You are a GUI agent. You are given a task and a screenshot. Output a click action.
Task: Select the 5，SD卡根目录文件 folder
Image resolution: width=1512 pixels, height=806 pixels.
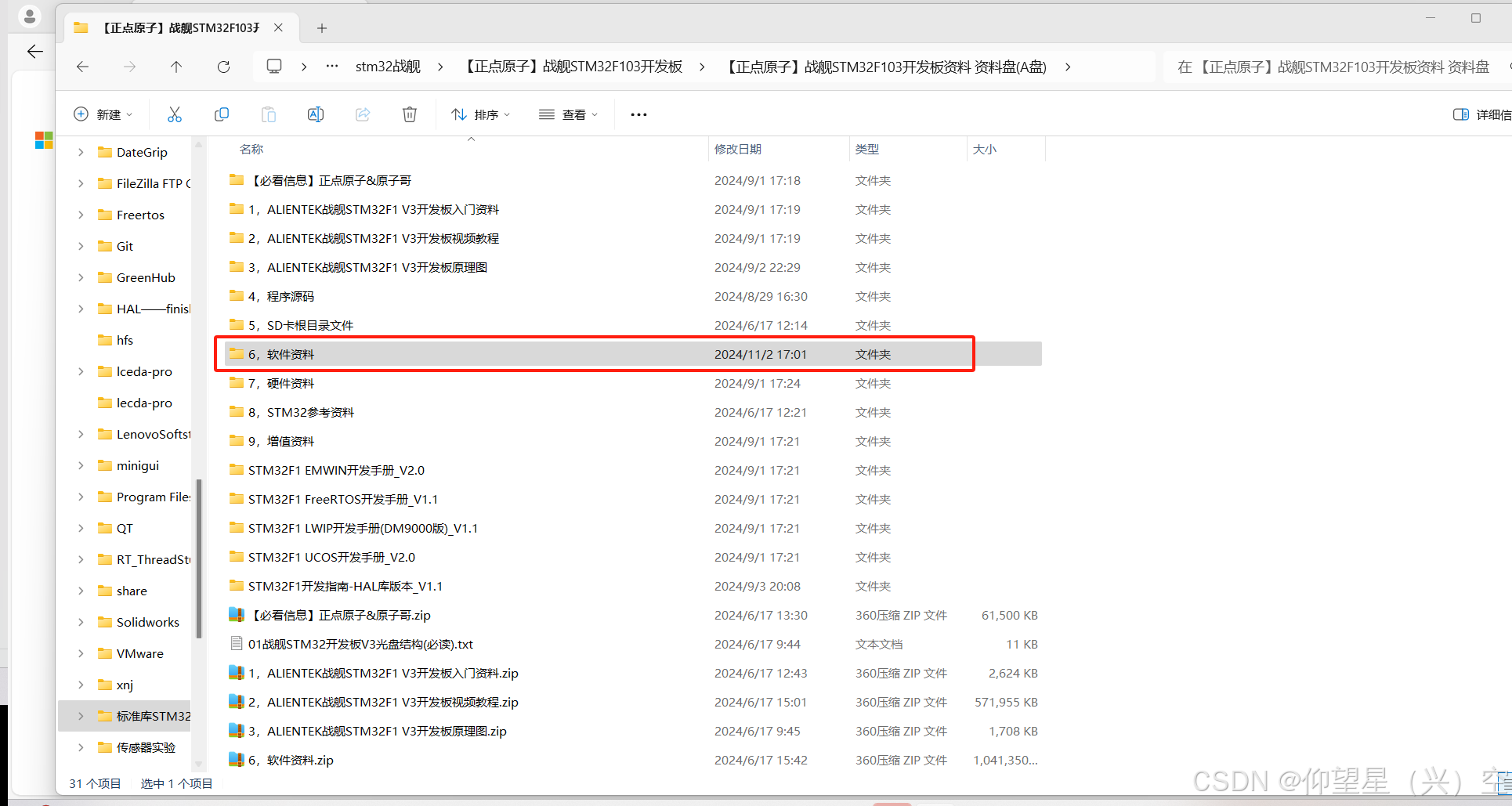click(300, 325)
